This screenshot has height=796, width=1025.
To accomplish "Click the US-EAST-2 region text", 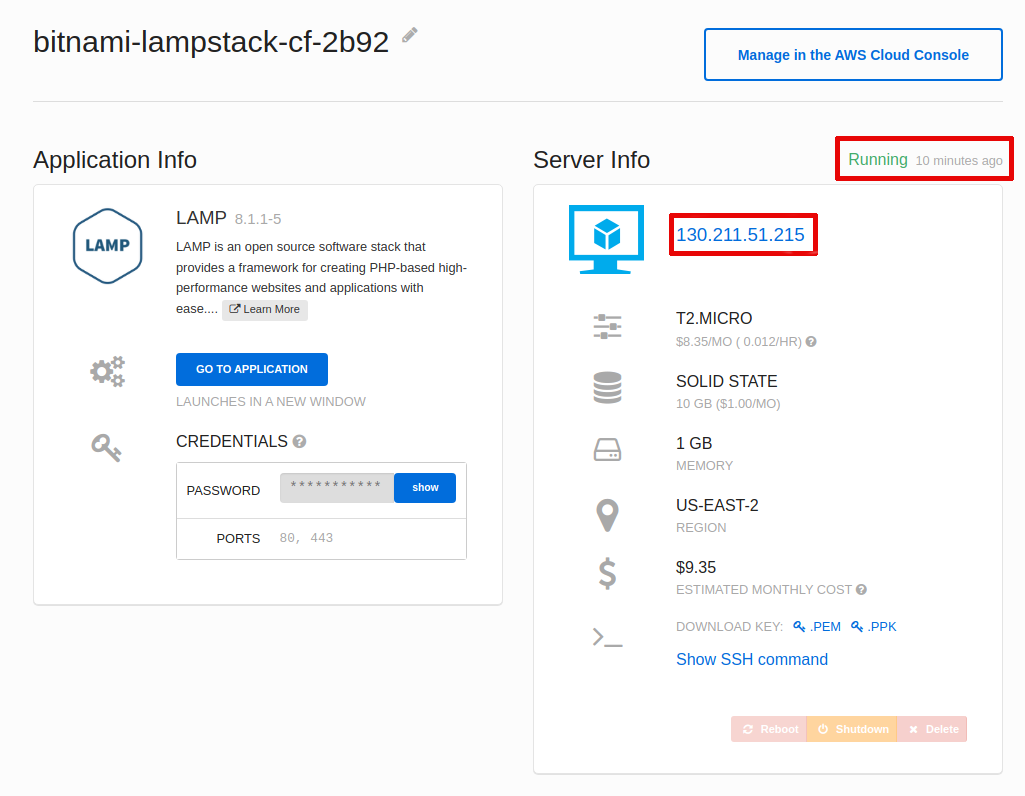I will click(717, 505).
